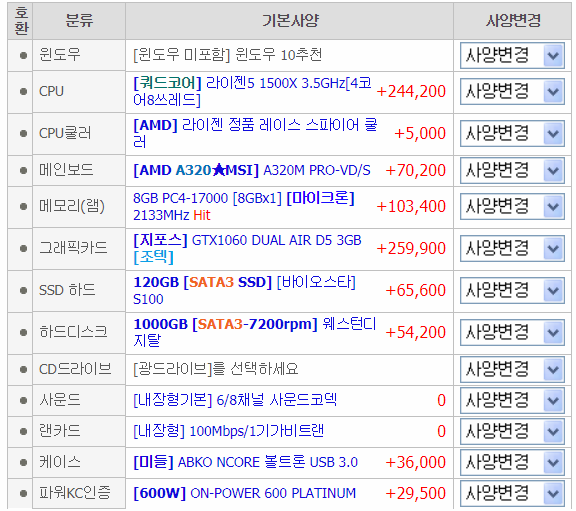The image size is (576, 511).
Task: Open the 사양변경 dropdown for 케이스 row
Action: coord(512,463)
